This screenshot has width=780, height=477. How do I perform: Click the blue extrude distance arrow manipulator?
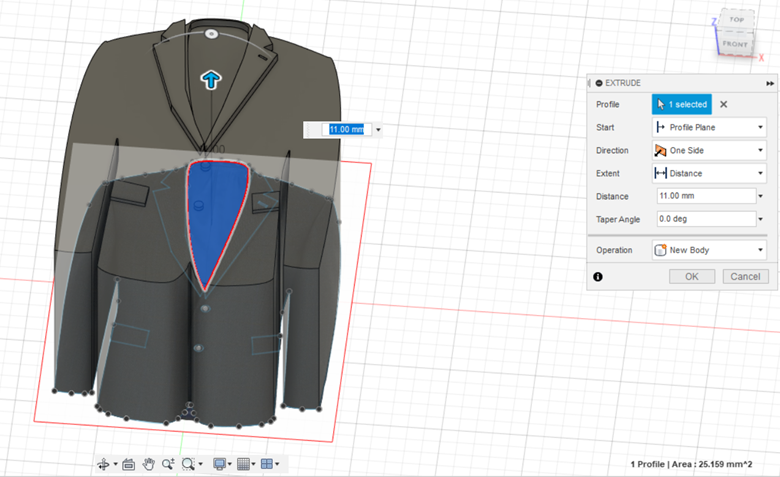211,79
